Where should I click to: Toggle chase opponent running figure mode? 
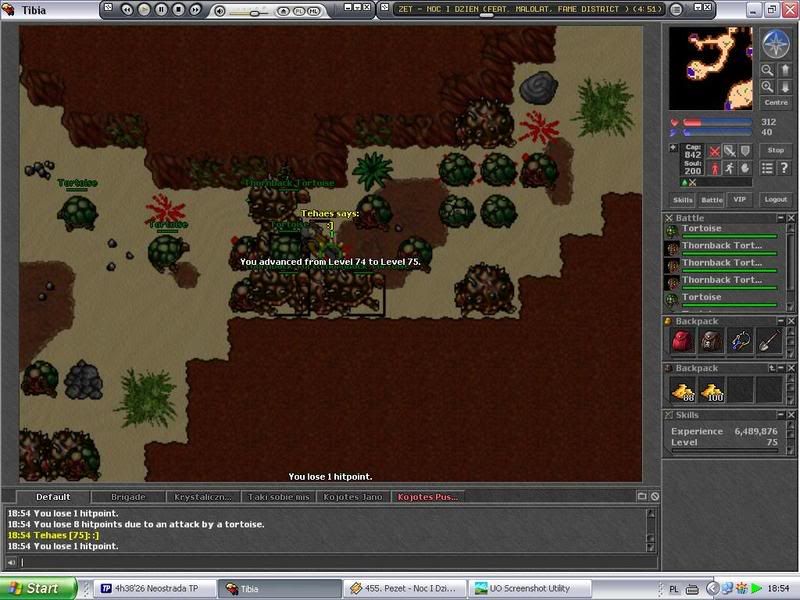pyautogui.click(x=730, y=168)
